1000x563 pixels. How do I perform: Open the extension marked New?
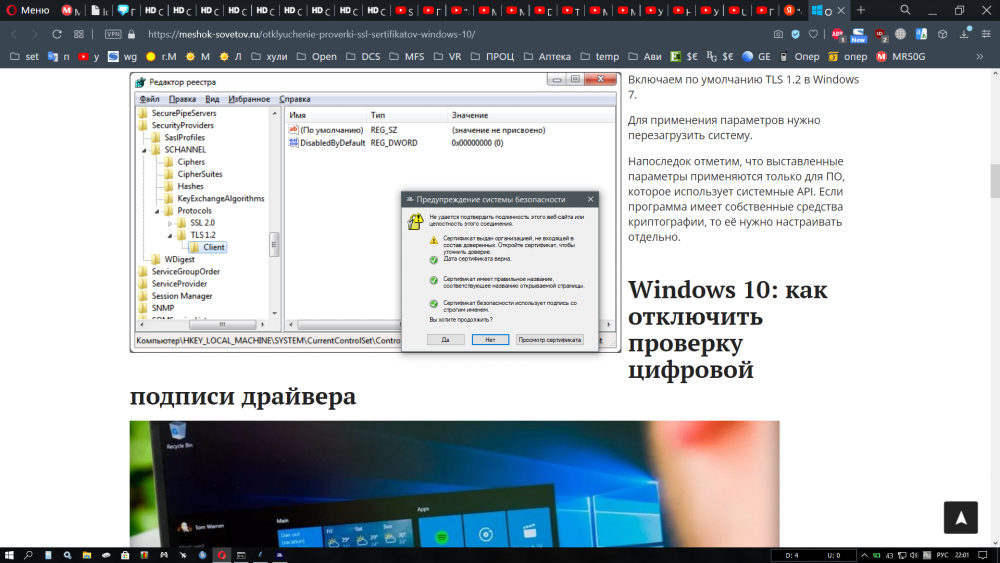(858, 35)
